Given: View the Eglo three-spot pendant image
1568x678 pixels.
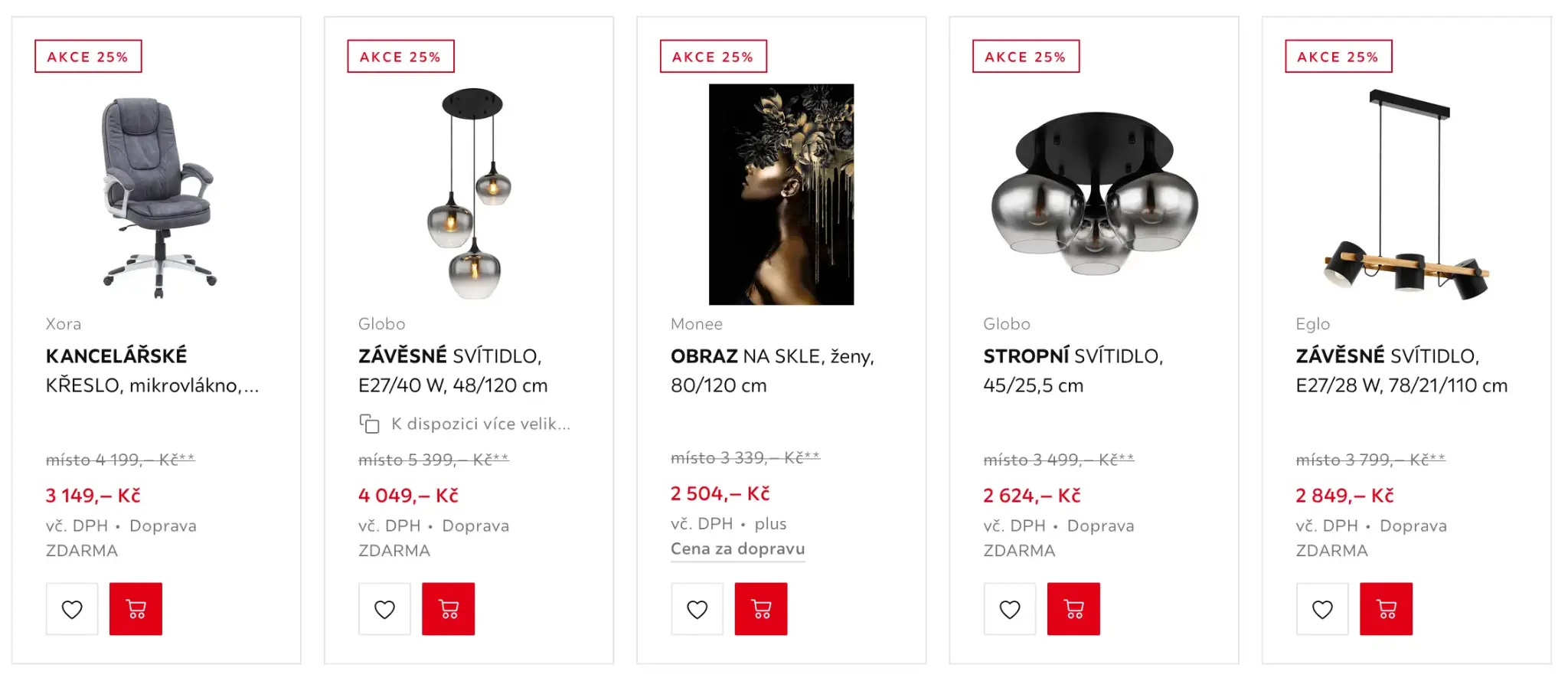Looking at the screenshot, I should [1406, 195].
